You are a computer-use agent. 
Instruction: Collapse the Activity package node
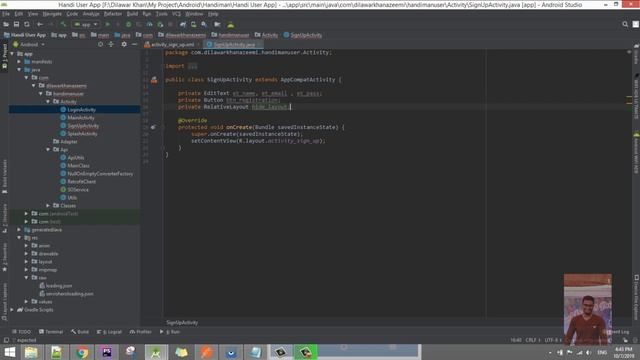coord(48,102)
